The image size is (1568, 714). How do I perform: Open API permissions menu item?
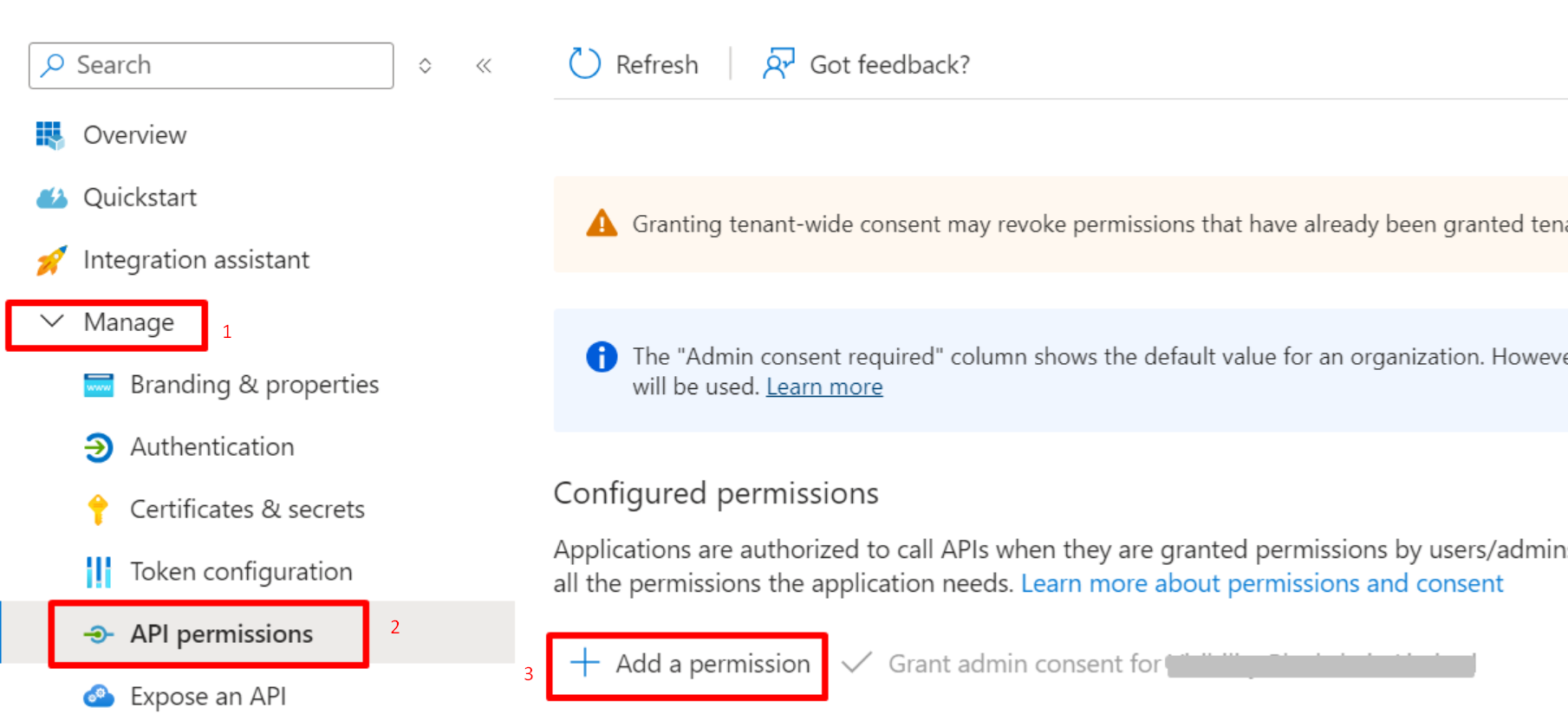coord(221,634)
